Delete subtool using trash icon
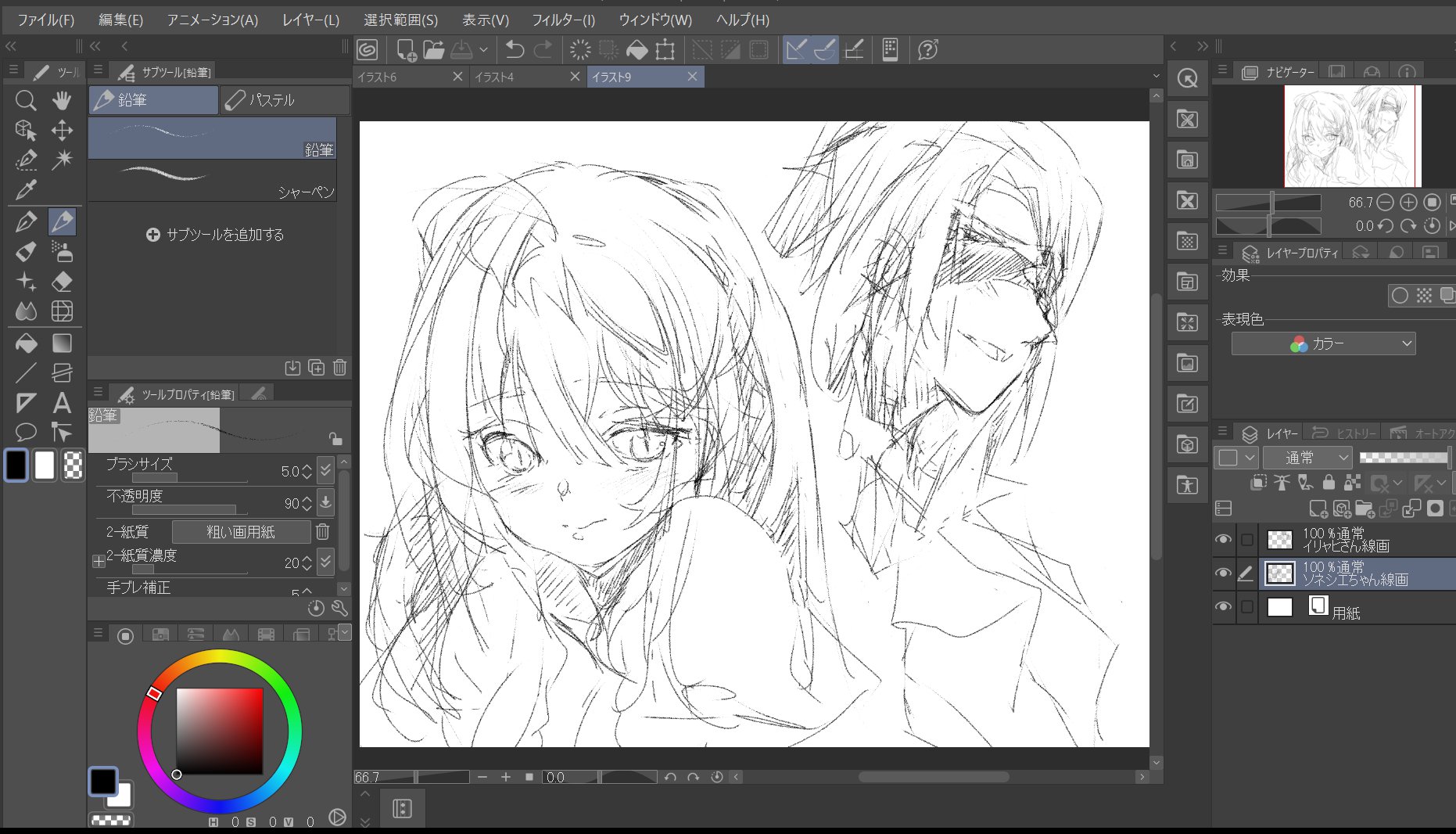 point(340,368)
